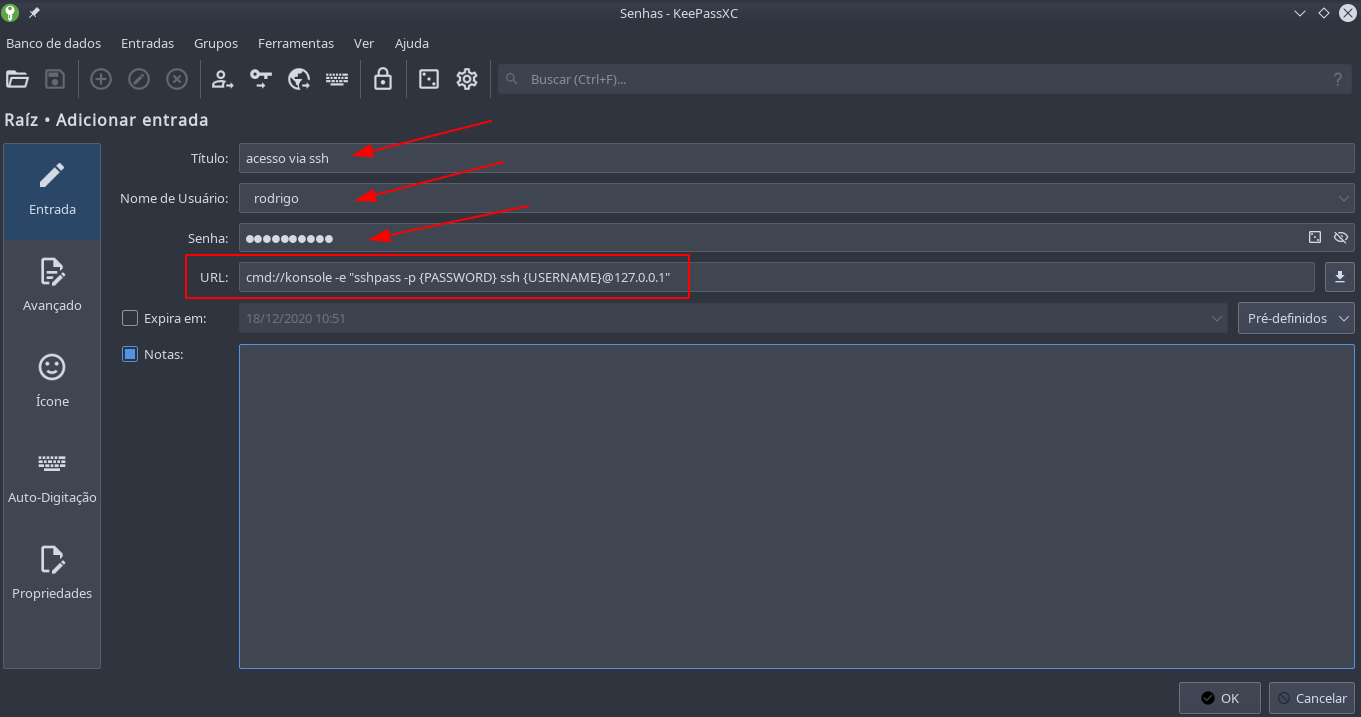
Task: Open the password generator dice icon
Action: click(429, 79)
